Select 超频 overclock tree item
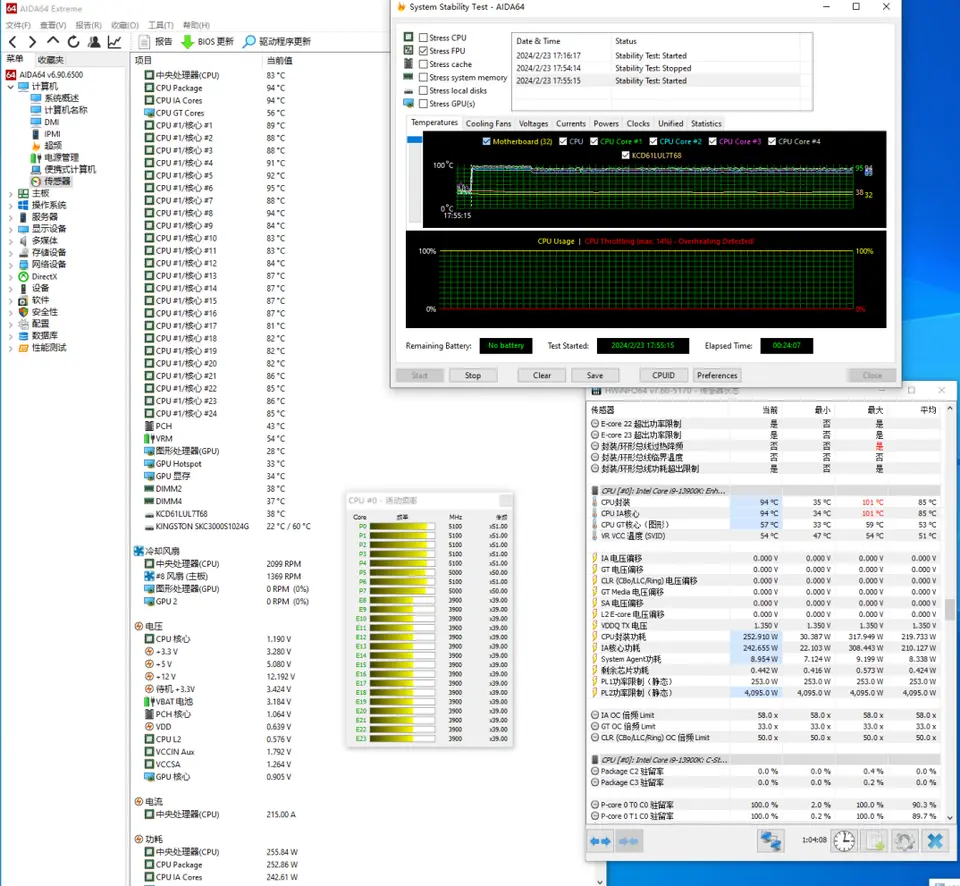Viewport: 960px width, 886px height. coord(53,146)
